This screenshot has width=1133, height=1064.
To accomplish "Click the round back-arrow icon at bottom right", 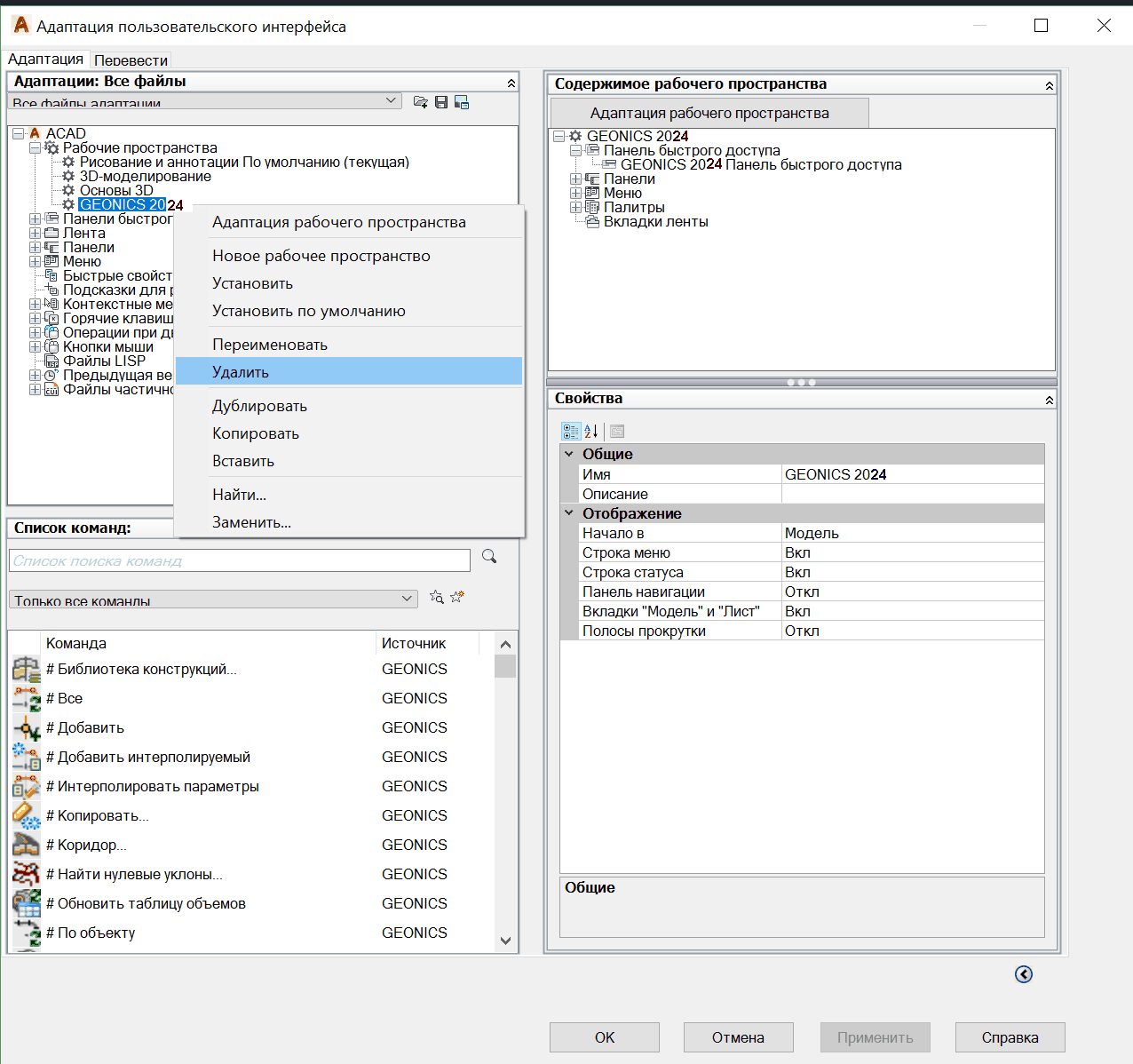I will tap(1024, 974).
